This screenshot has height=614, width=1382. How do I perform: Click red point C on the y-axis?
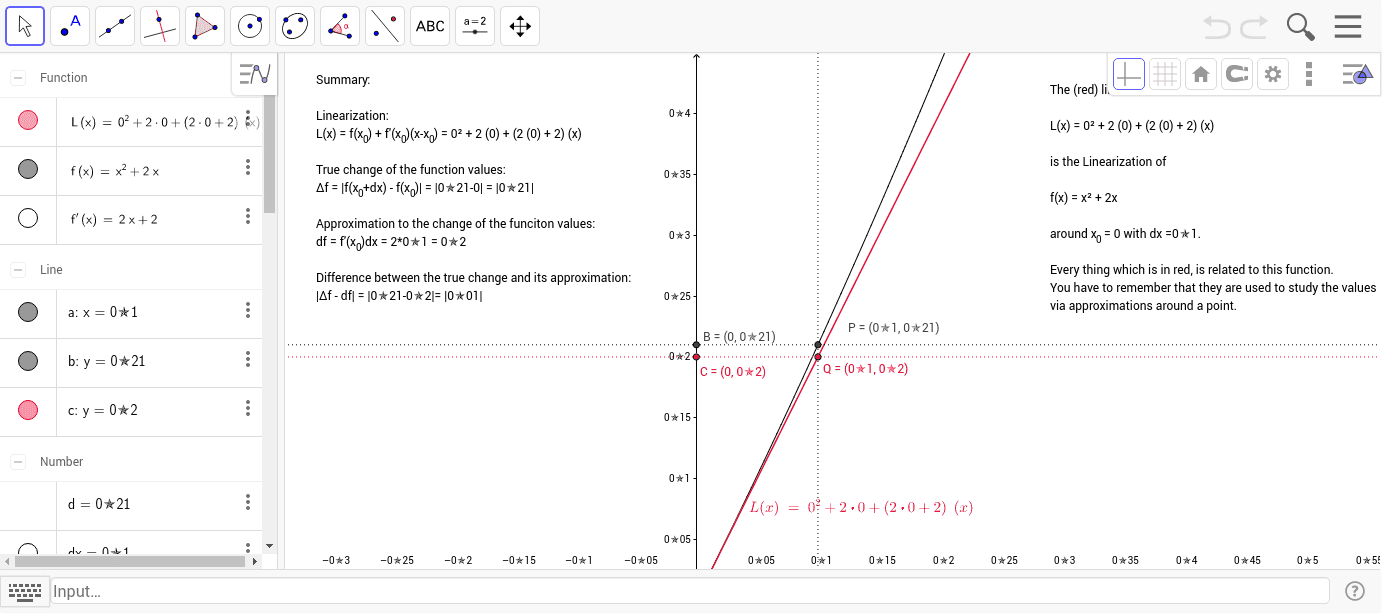(x=697, y=357)
